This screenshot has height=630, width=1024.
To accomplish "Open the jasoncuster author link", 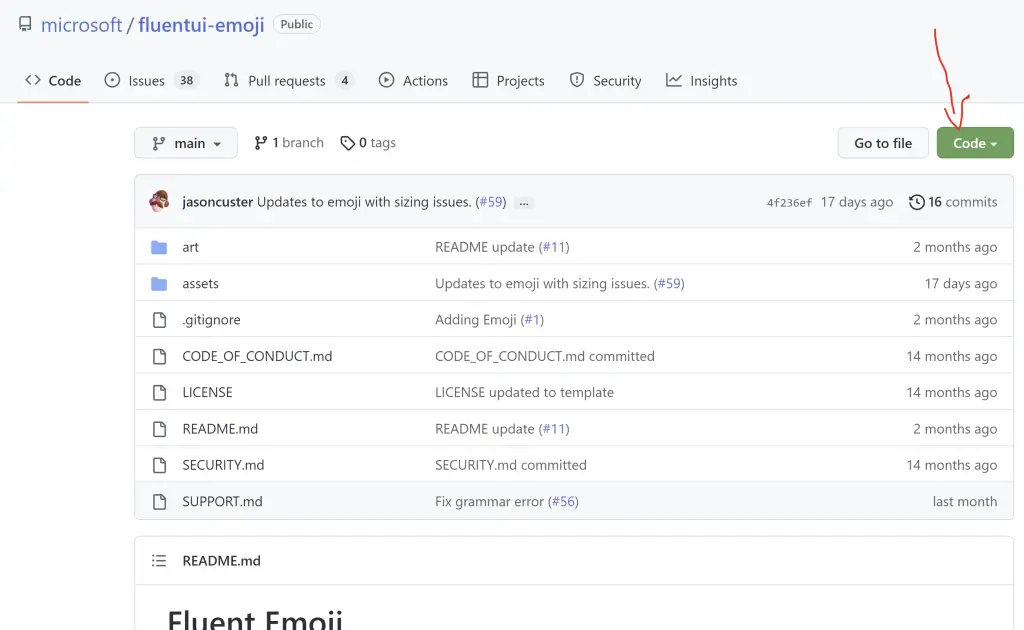I will [x=217, y=202].
